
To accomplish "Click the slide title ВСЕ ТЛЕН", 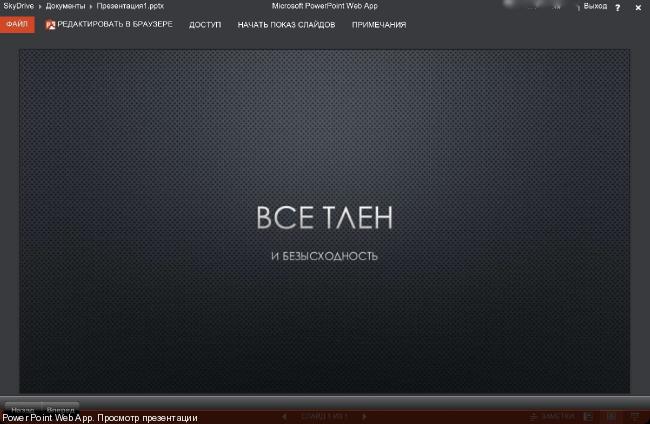I will (x=325, y=218).
